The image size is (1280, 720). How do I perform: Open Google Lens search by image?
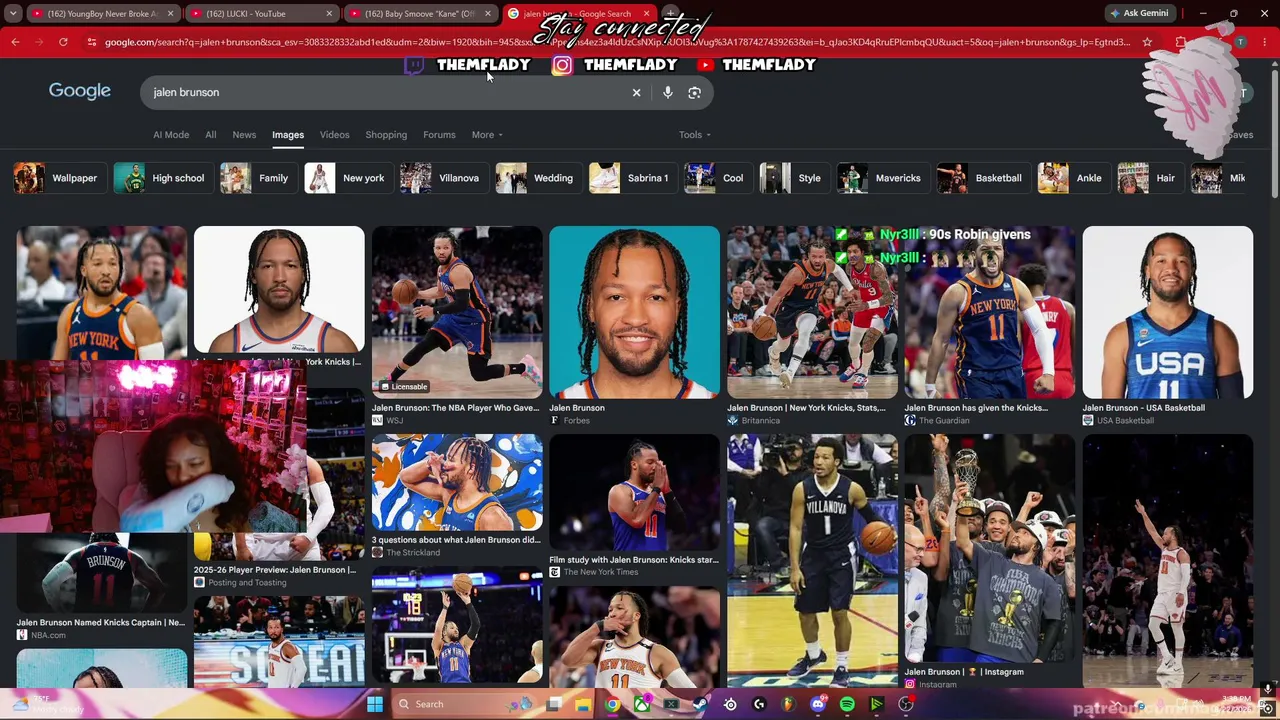click(x=694, y=92)
